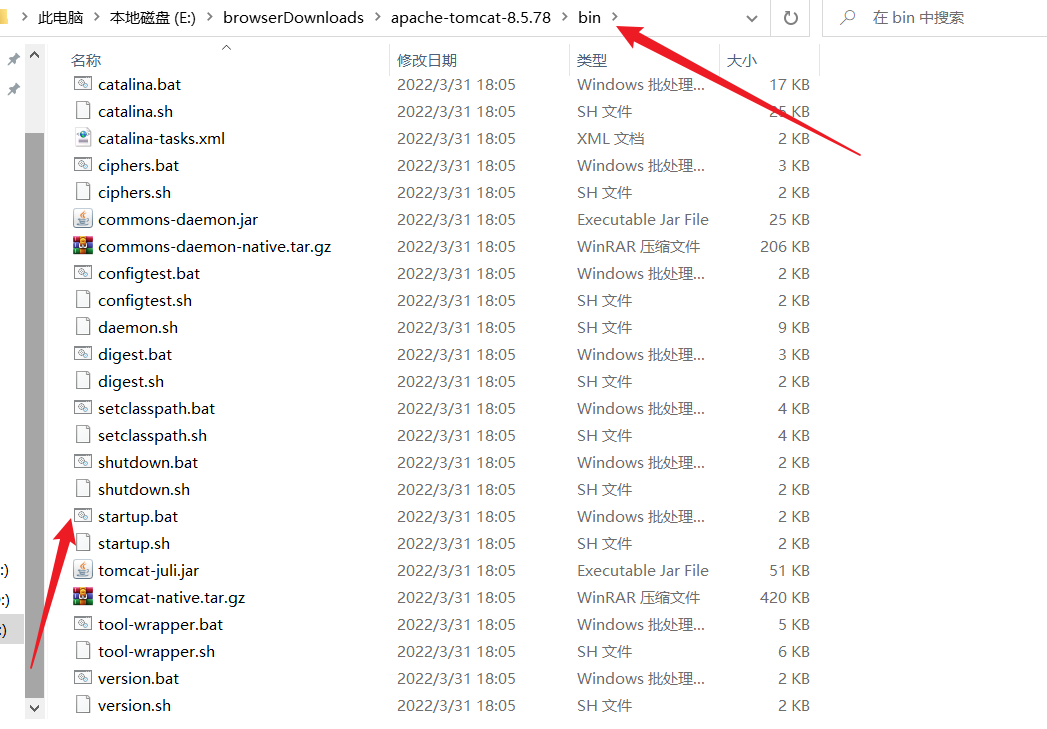Click the catalina.bat file icon

click(83, 84)
